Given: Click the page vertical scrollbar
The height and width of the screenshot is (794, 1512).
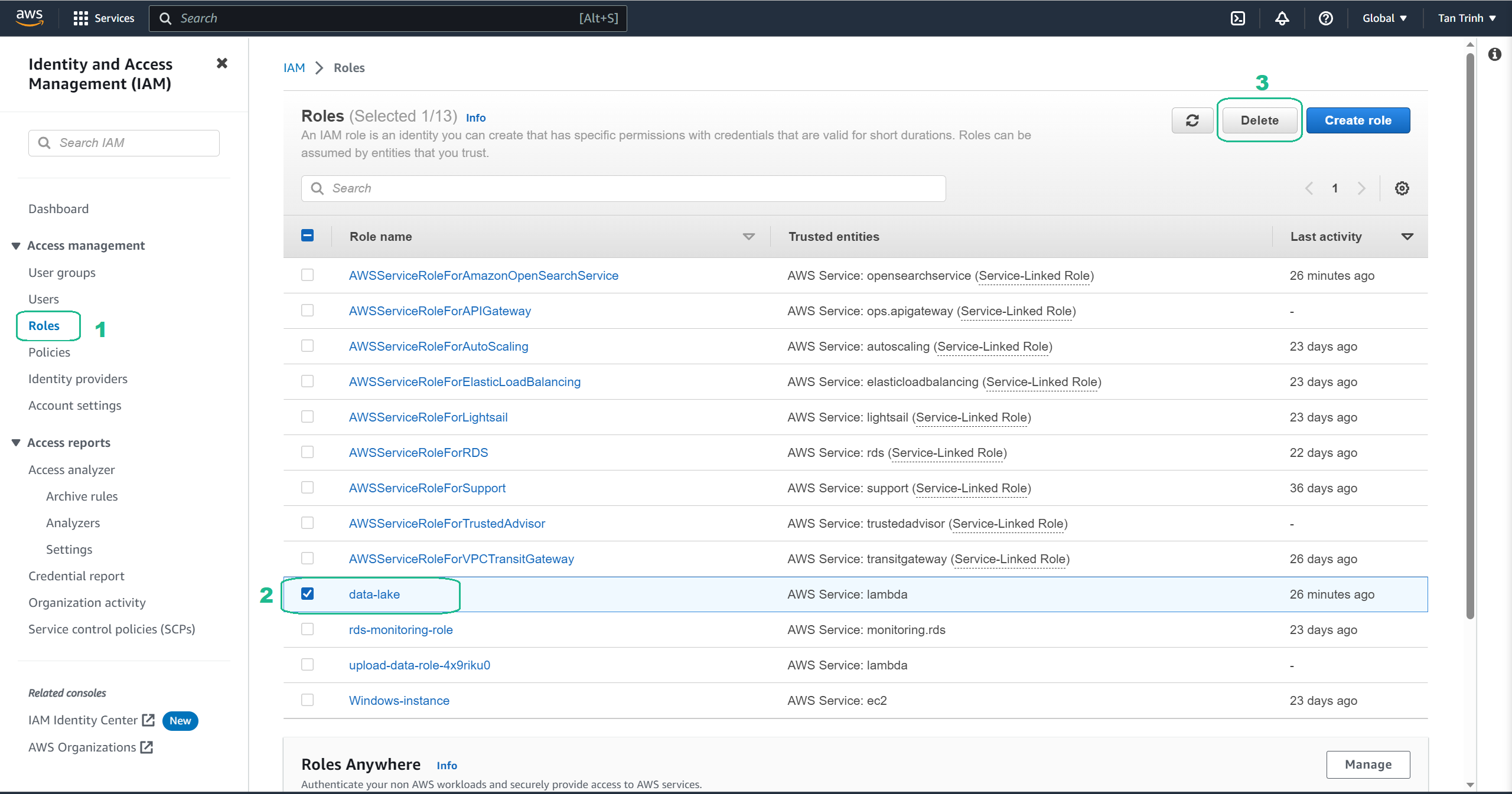Looking at the screenshot, I should pyautogui.click(x=1470, y=336).
